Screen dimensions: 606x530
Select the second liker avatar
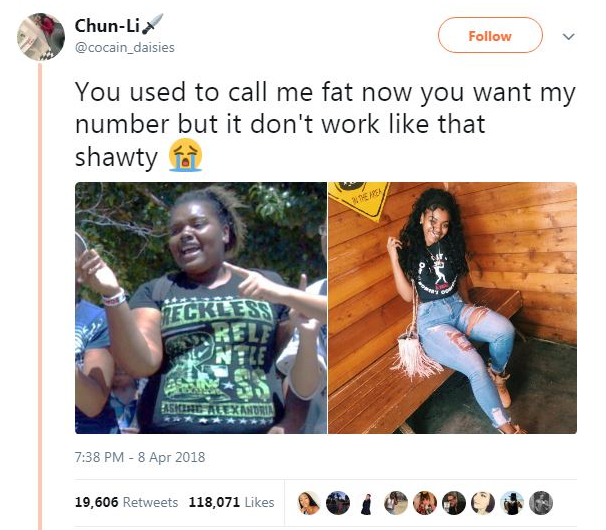click(338, 503)
